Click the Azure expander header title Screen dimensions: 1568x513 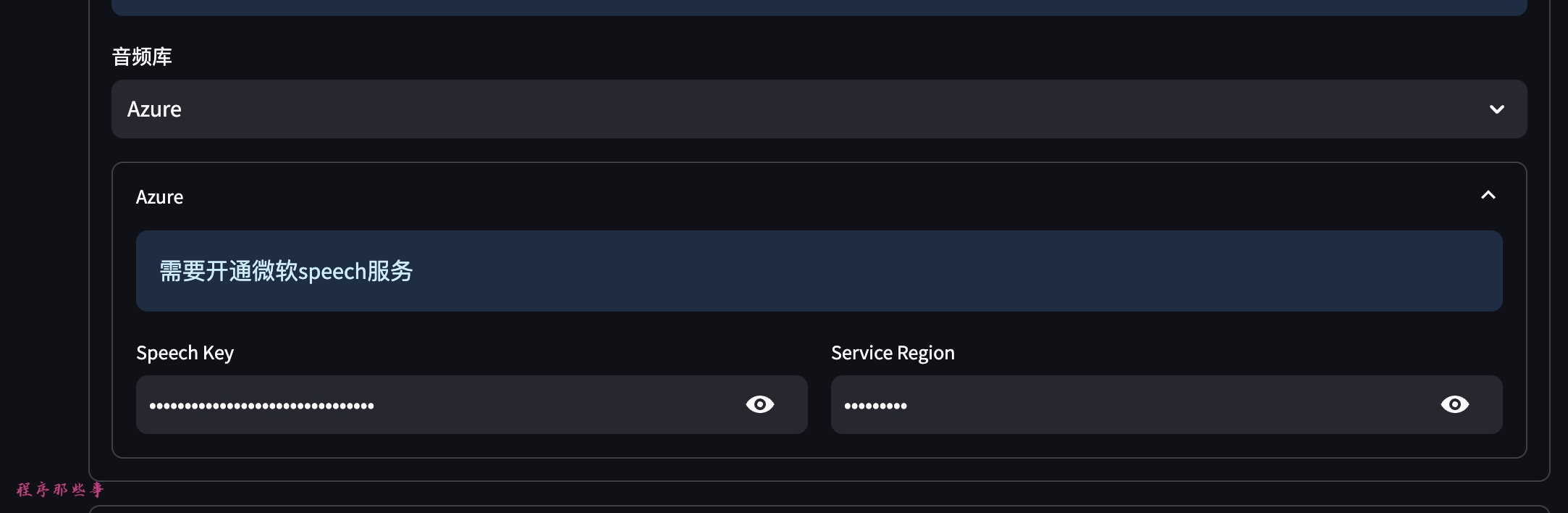pyautogui.click(x=159, y=197)
